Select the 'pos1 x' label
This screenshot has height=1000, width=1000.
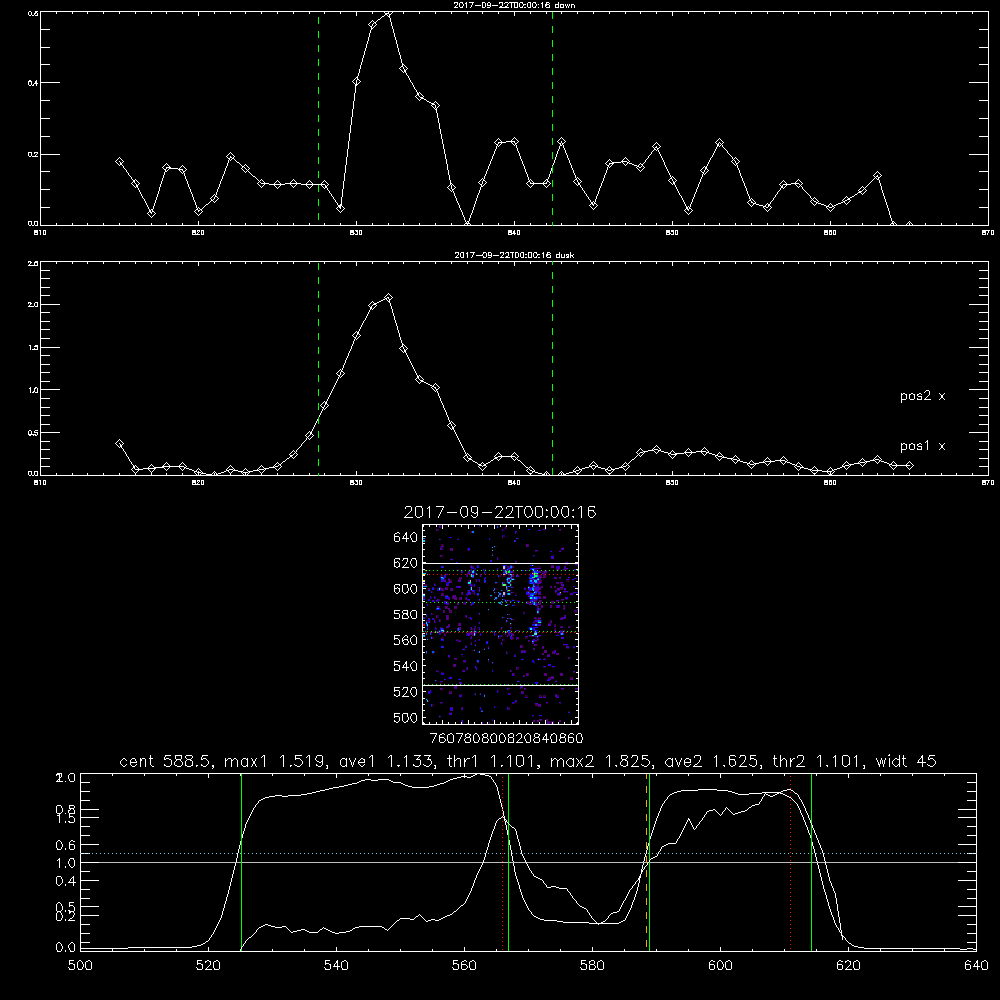[922, 446]
